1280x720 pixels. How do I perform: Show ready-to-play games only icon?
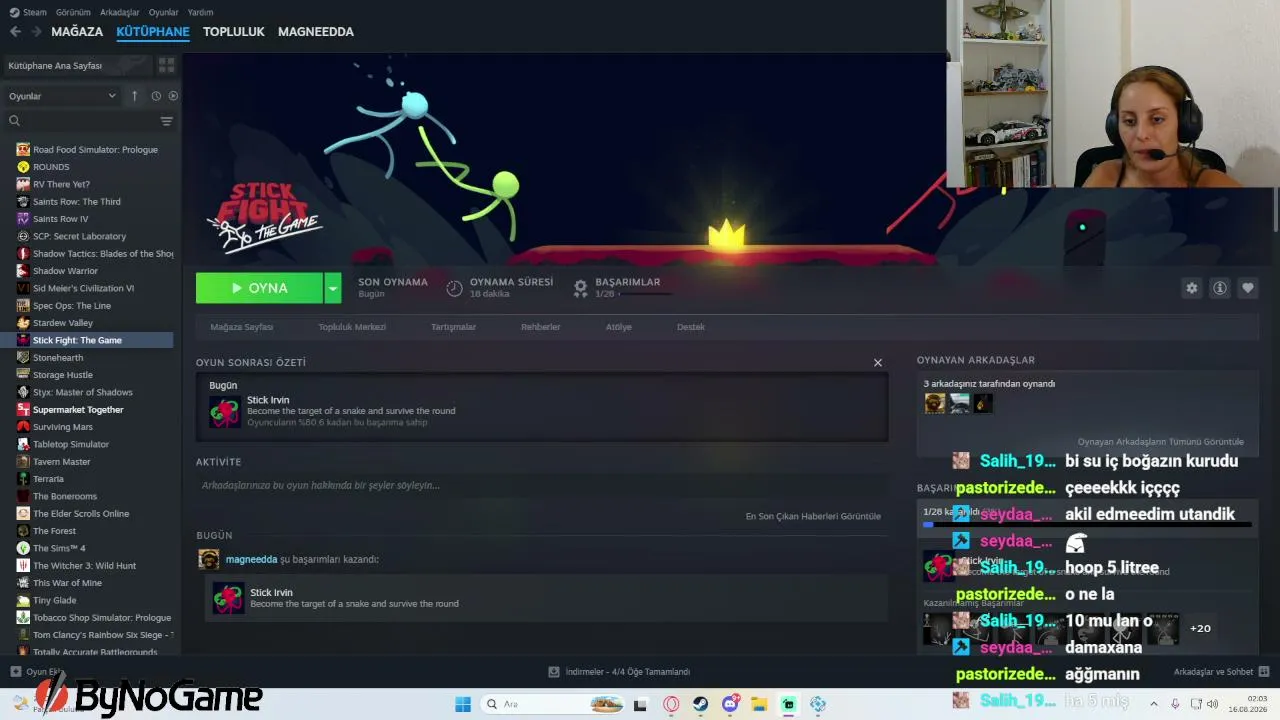173,96
